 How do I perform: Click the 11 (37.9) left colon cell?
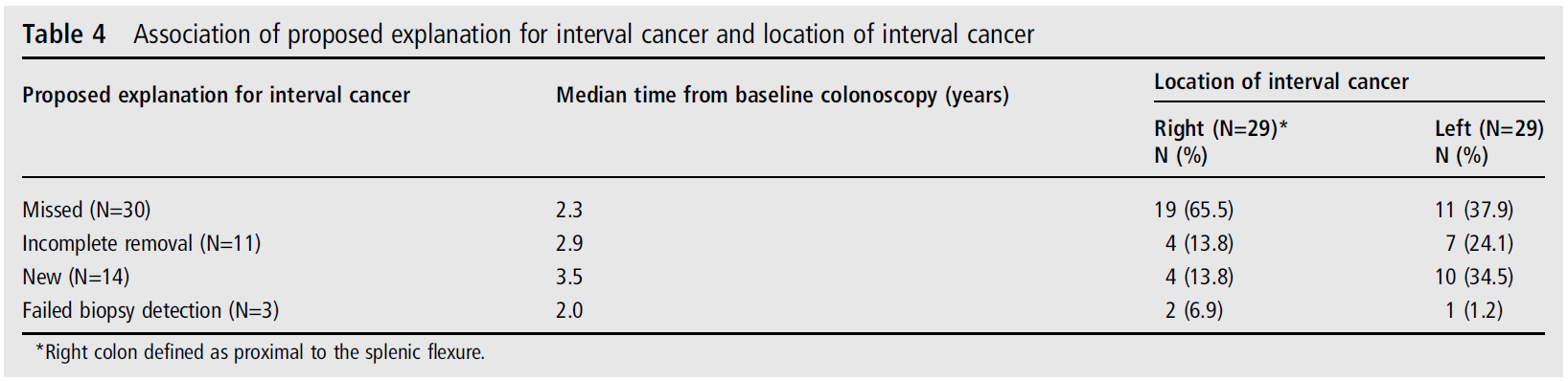1474,210
